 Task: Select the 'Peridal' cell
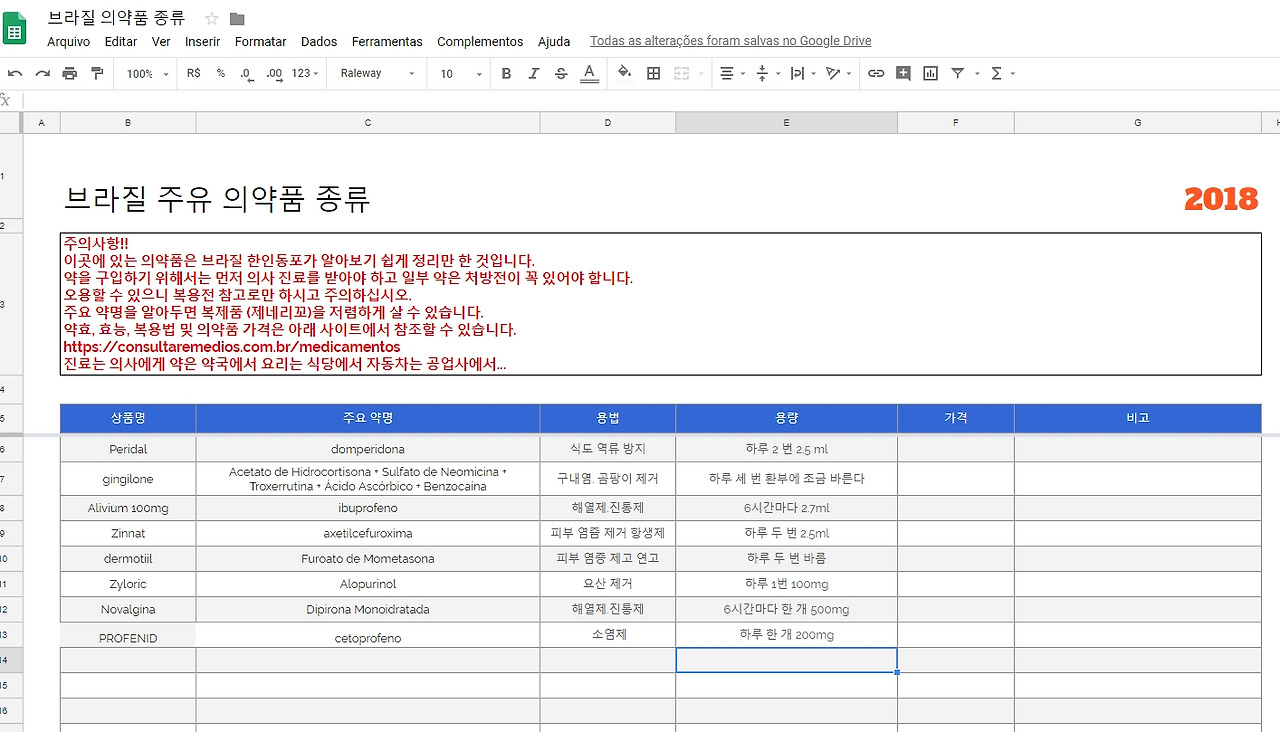pyautogui.click(x=128, y=449)
